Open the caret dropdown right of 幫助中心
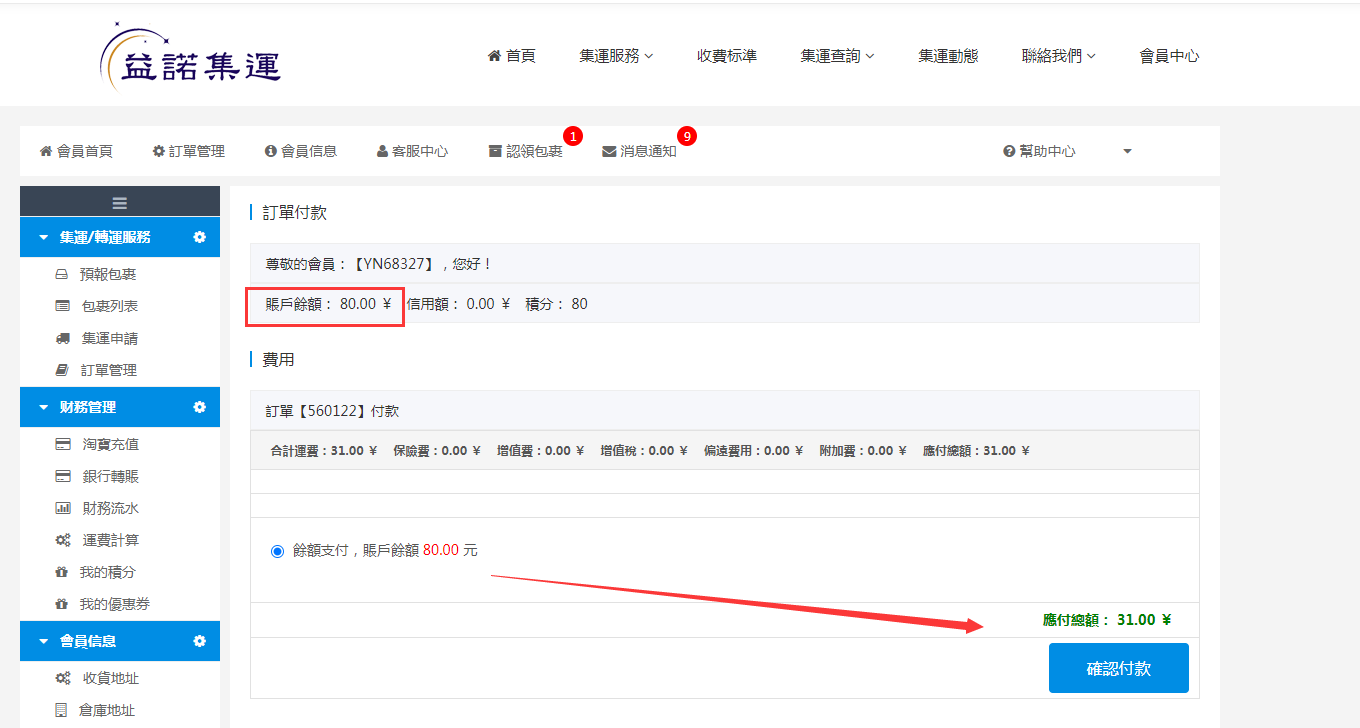Screen dimensions: 1360x728 point(1127,151)
